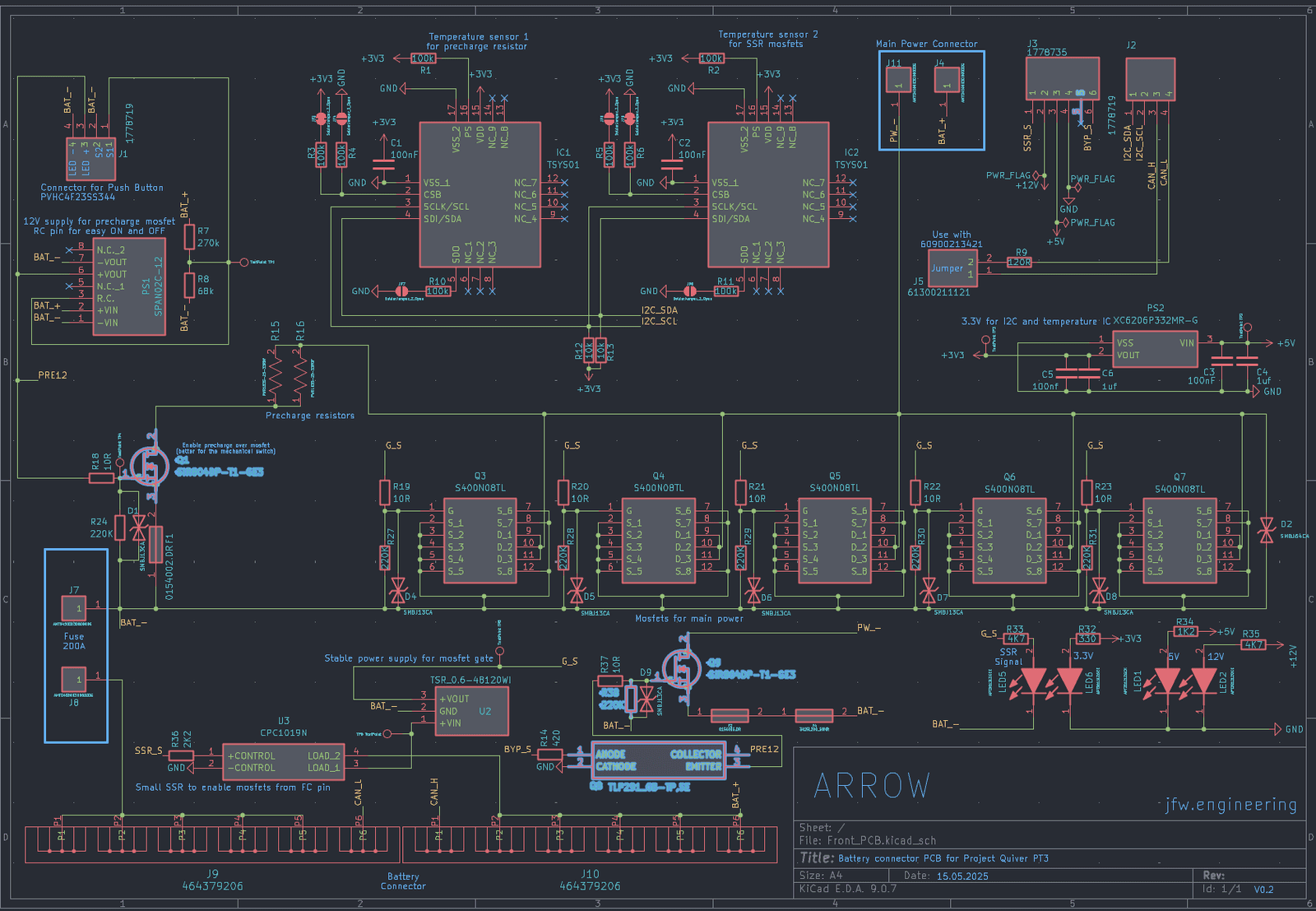The width and height of the screenshot is (1316, 911).
Task: Select the IC2 TSYS01 temperature sensor symbol
Action: (768, 195)
